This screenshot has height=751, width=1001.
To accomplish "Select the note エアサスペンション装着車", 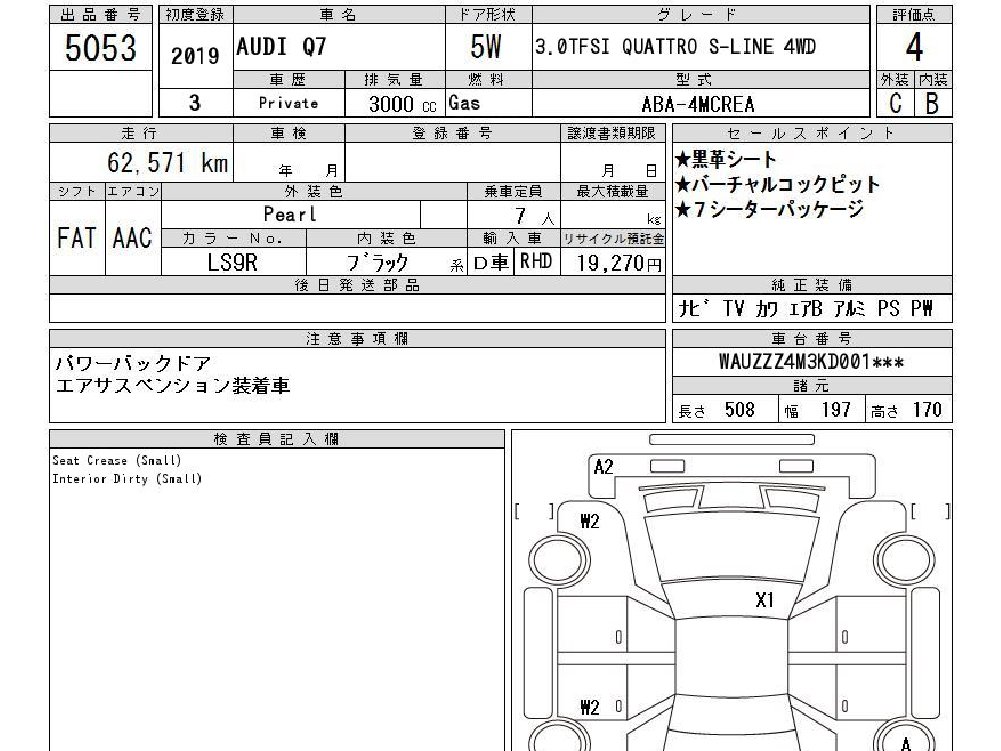I will (173, 386).
